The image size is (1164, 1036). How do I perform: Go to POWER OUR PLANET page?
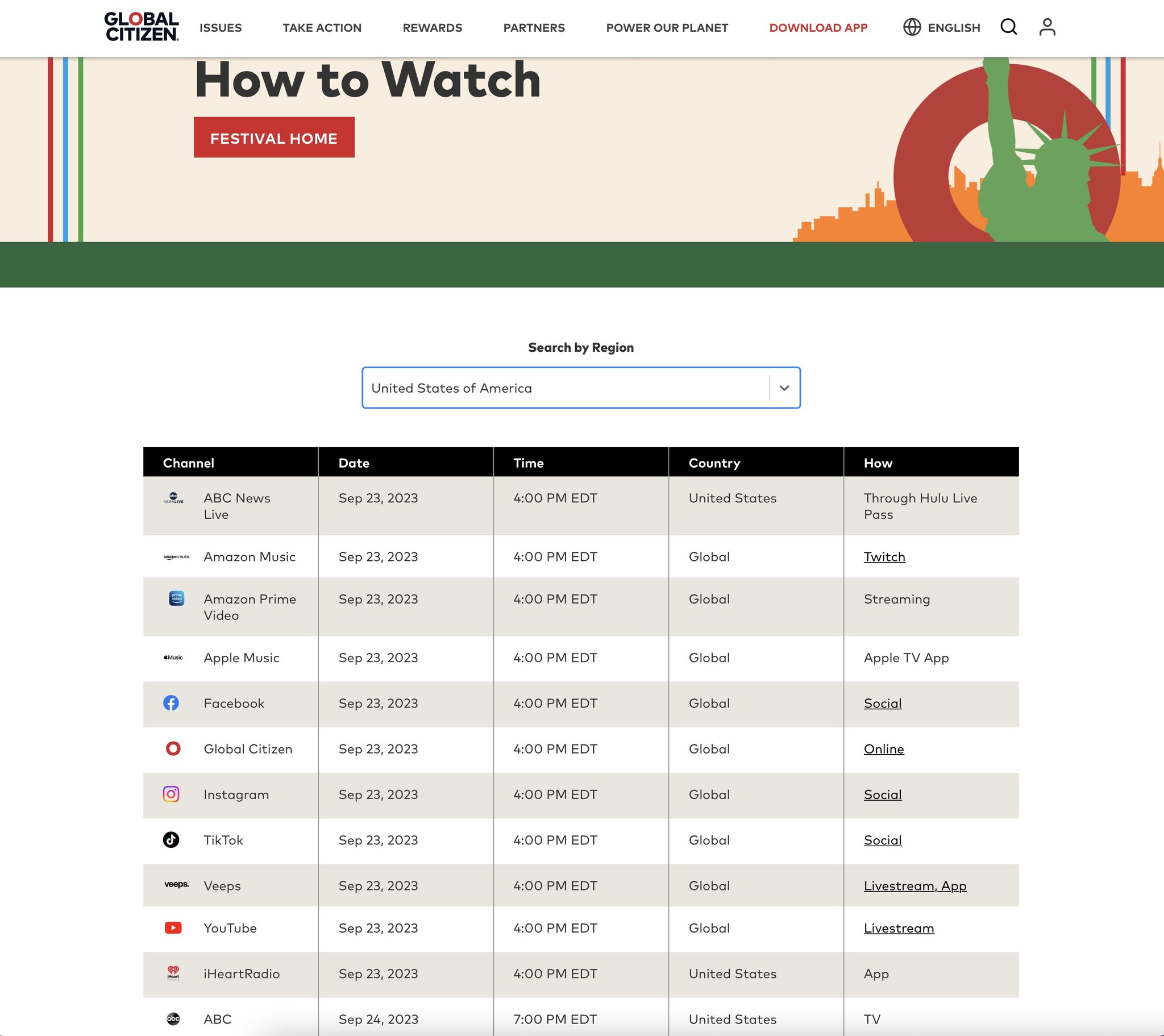point(667,27)
